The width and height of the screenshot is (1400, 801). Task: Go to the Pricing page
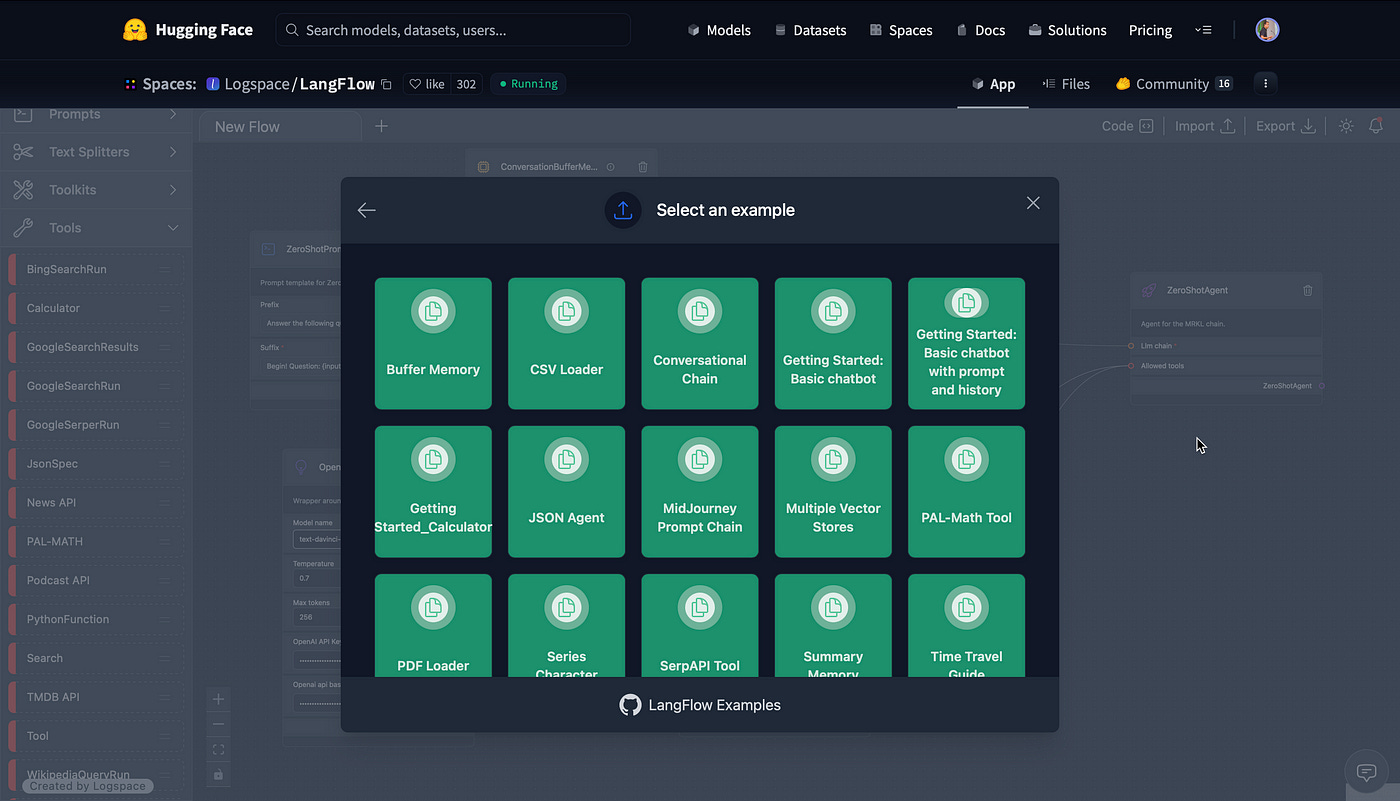tap(1150, 30)
